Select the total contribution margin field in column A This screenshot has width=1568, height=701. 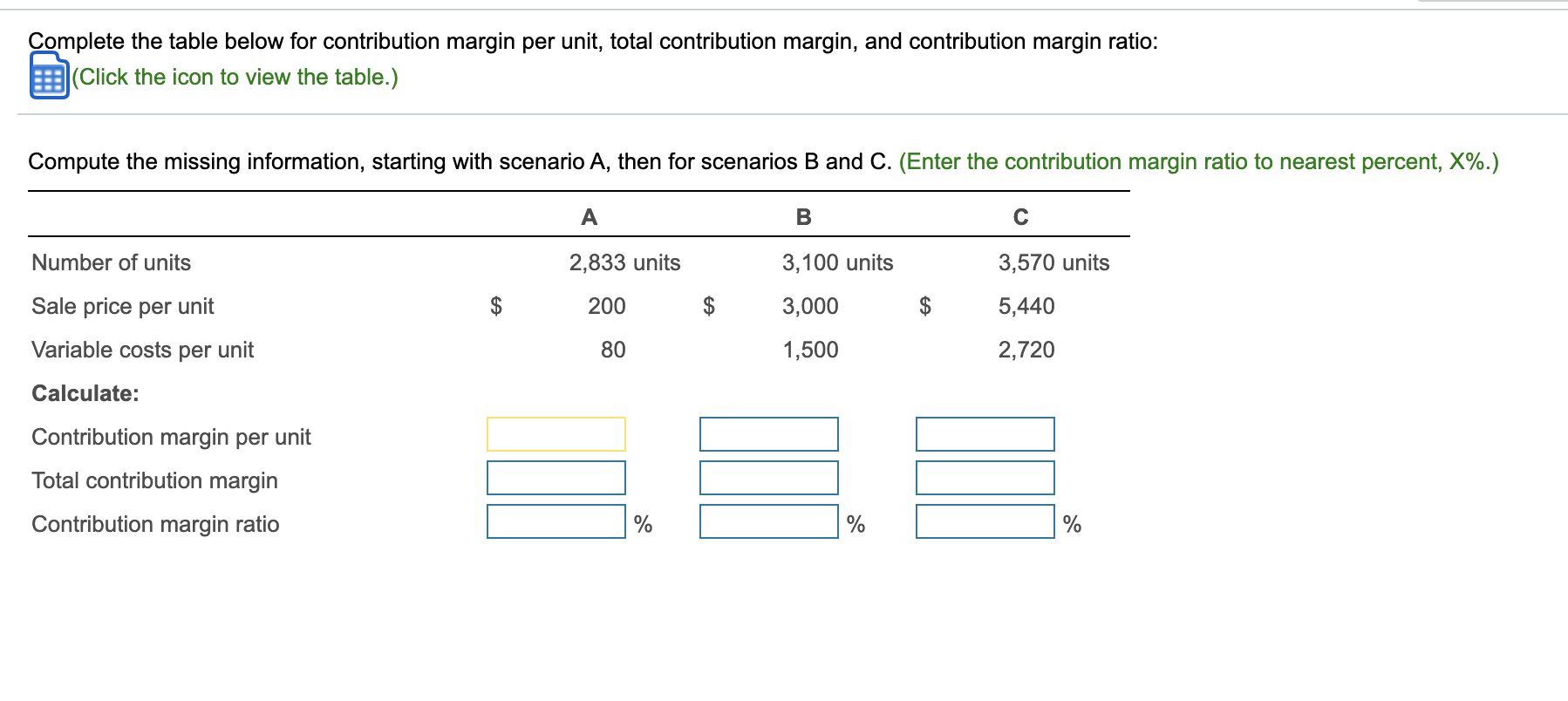coord(556,478)
